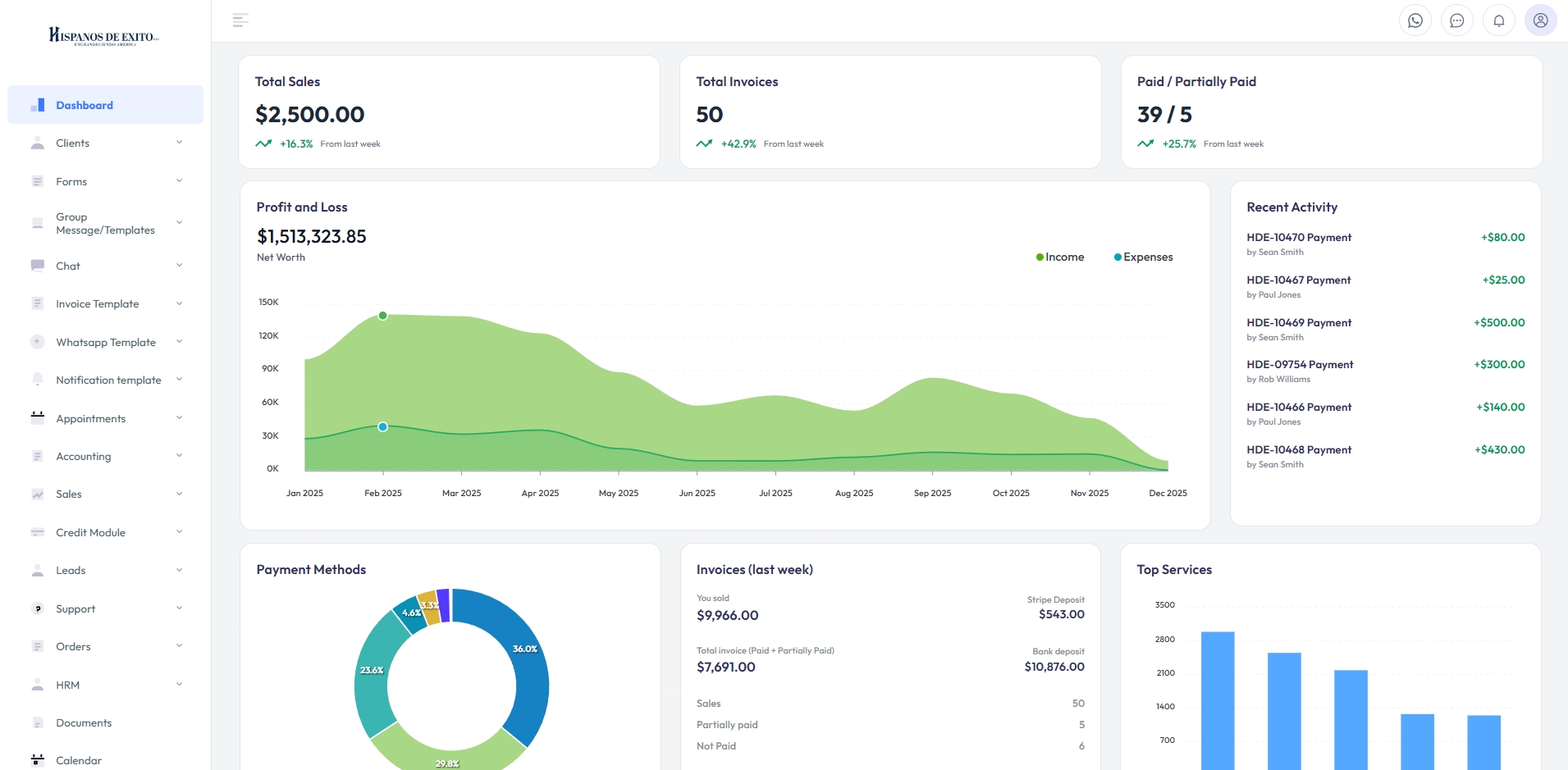Click the notifications bell icon
Screen dimensions: 1568x770
1499,21
